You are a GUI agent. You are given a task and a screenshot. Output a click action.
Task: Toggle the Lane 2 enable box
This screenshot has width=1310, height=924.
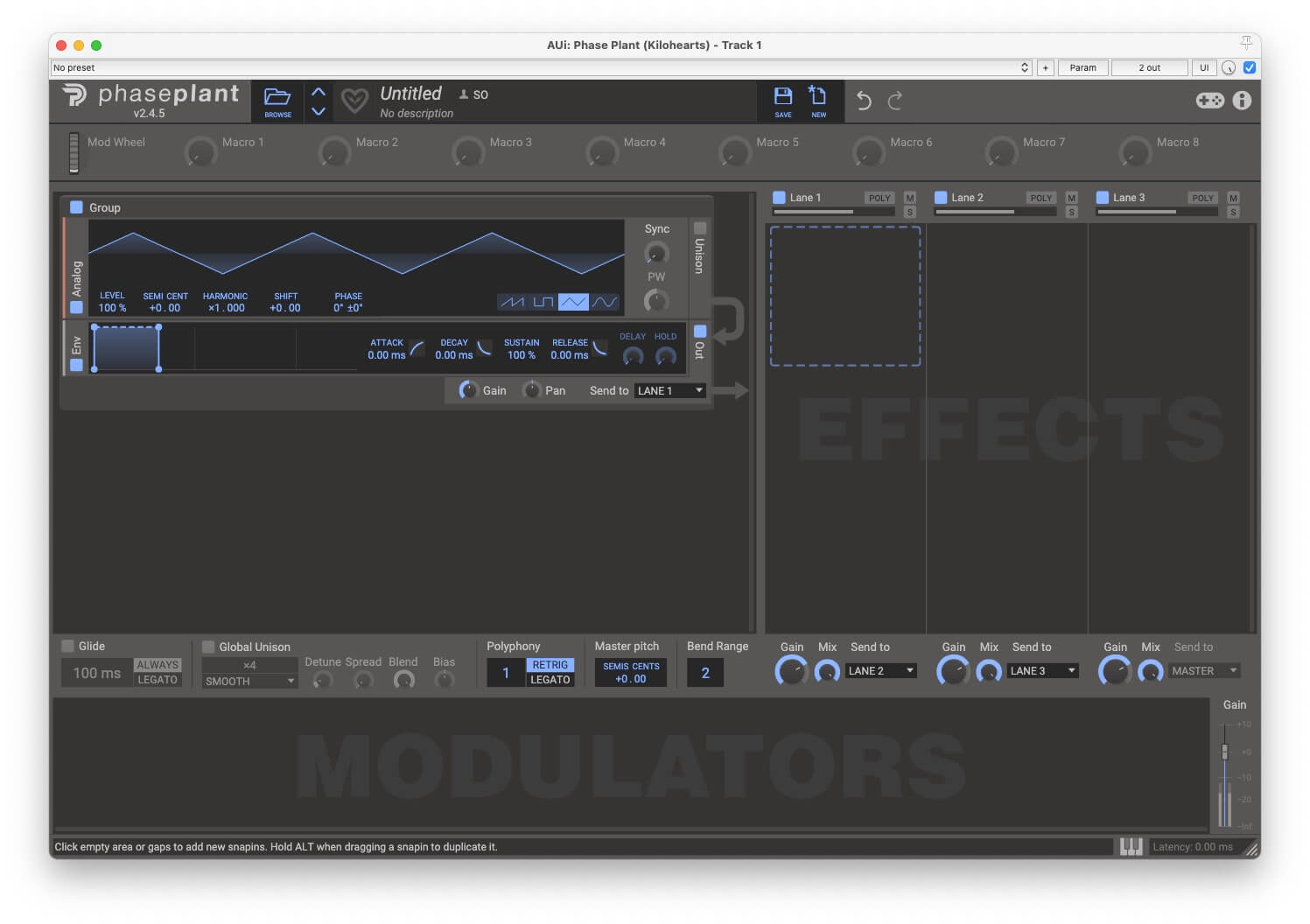pos(941,198)
